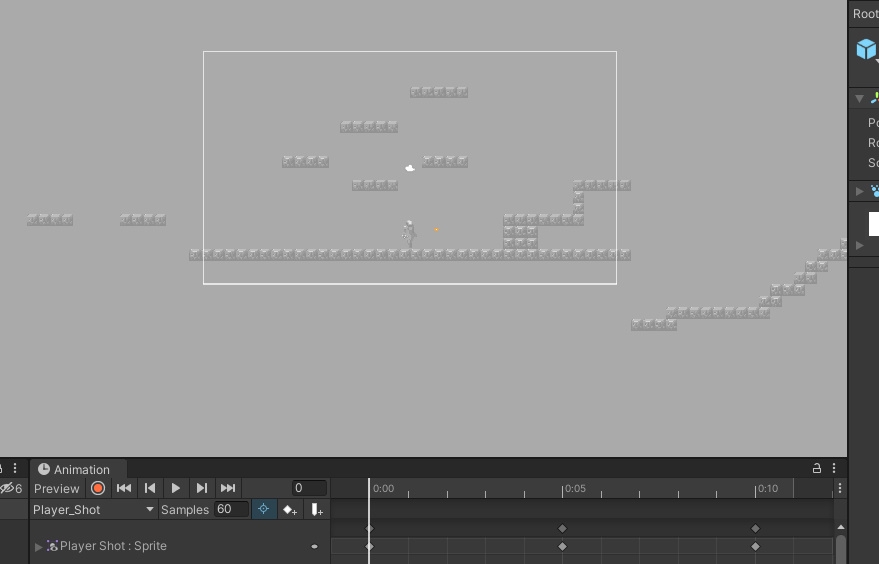Open the Animation window options menu

[834, 468]
